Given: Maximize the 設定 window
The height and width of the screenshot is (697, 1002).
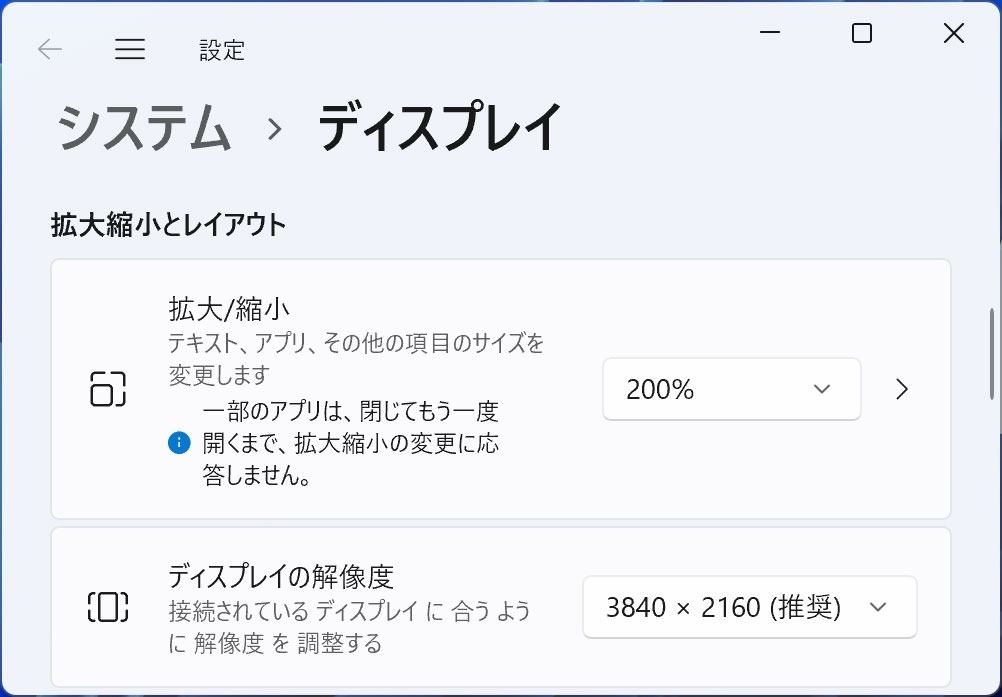Looking at the screenshot, I should pyautogui.click(x=861, y=33).
